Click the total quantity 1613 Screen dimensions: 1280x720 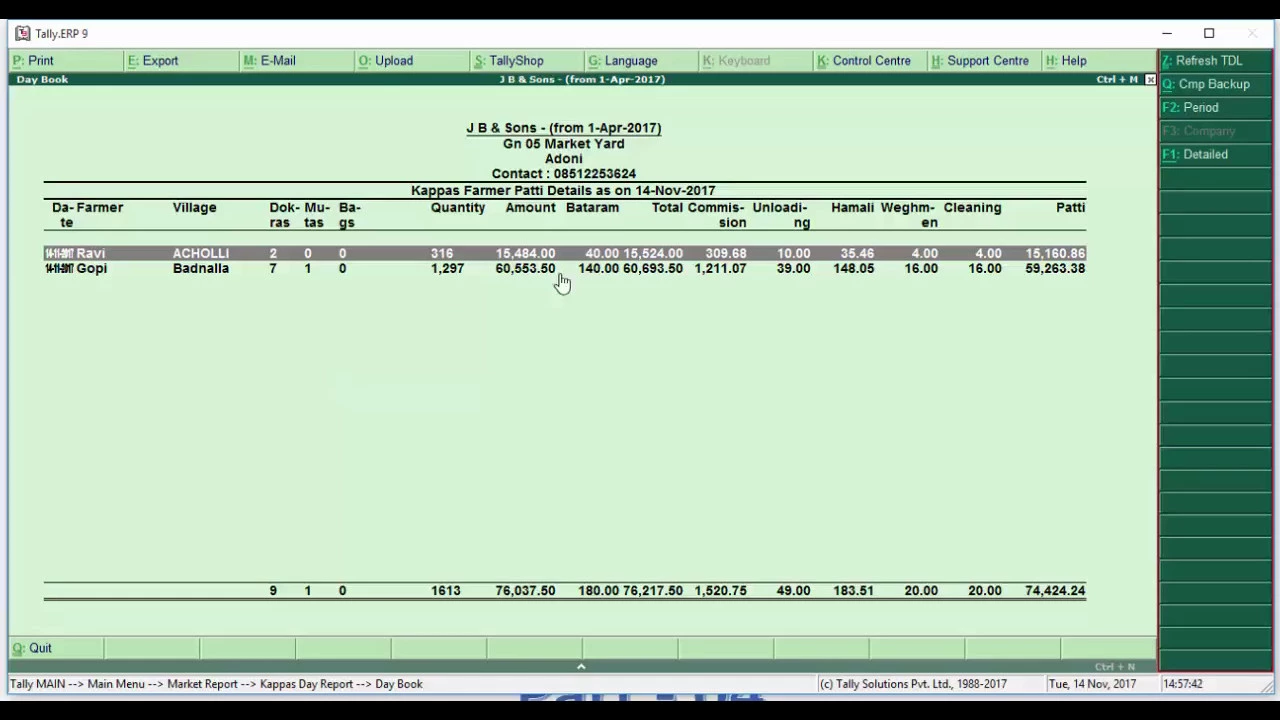[x=446, y=591]
